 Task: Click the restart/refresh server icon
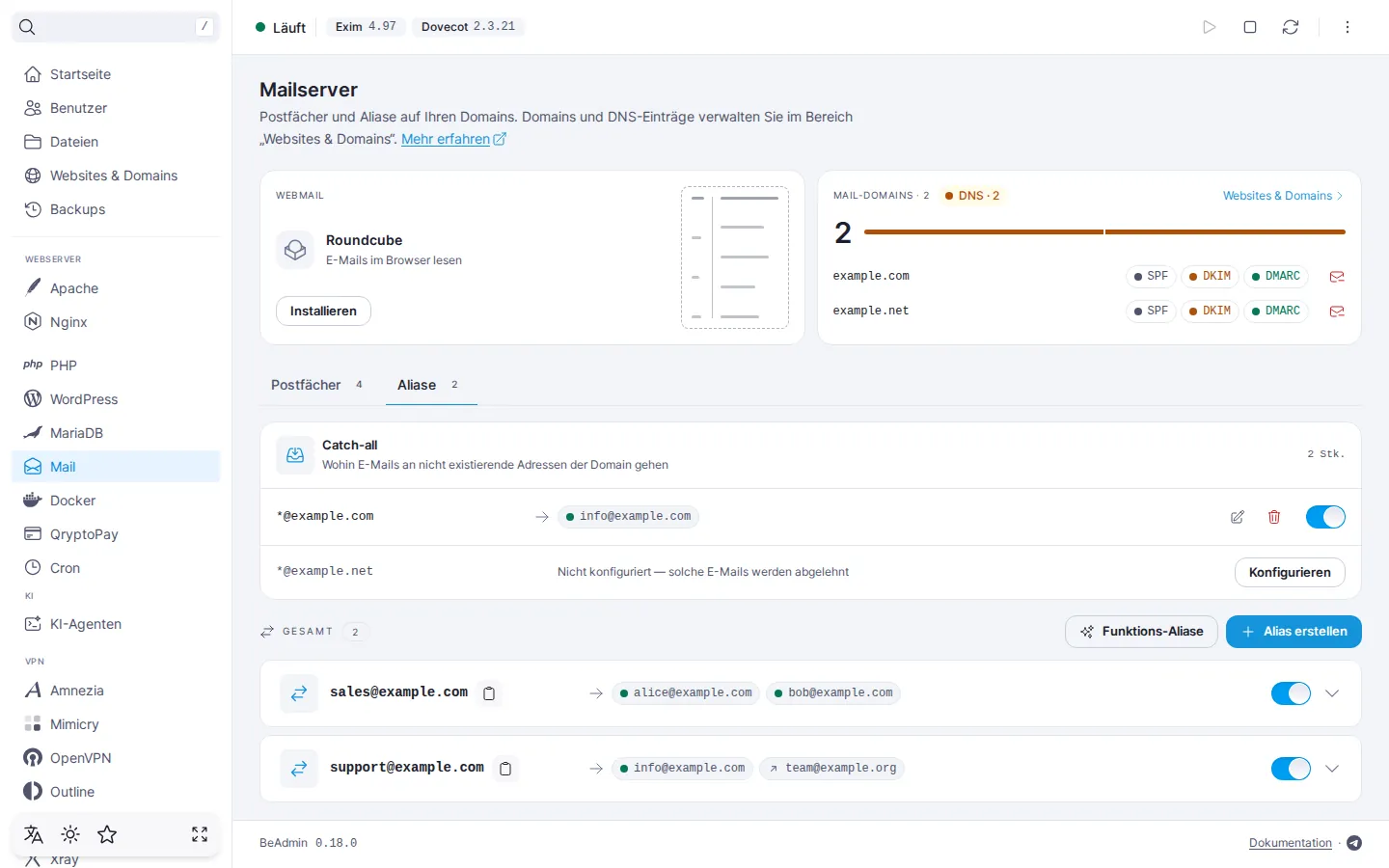click(x=1291, y=27)
